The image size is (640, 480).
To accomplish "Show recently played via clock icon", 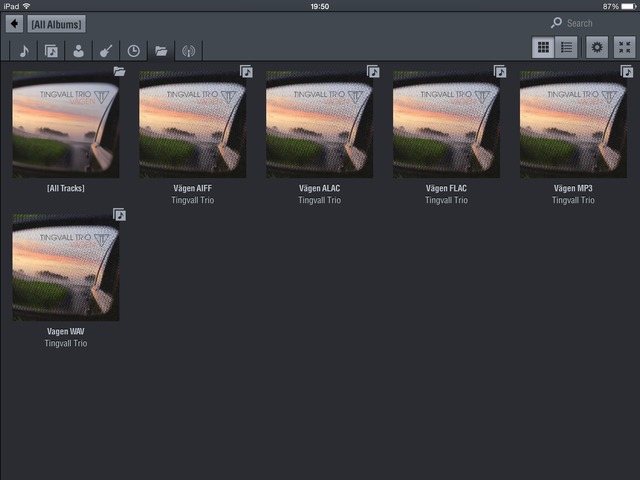I will click(x=133, y=51).
